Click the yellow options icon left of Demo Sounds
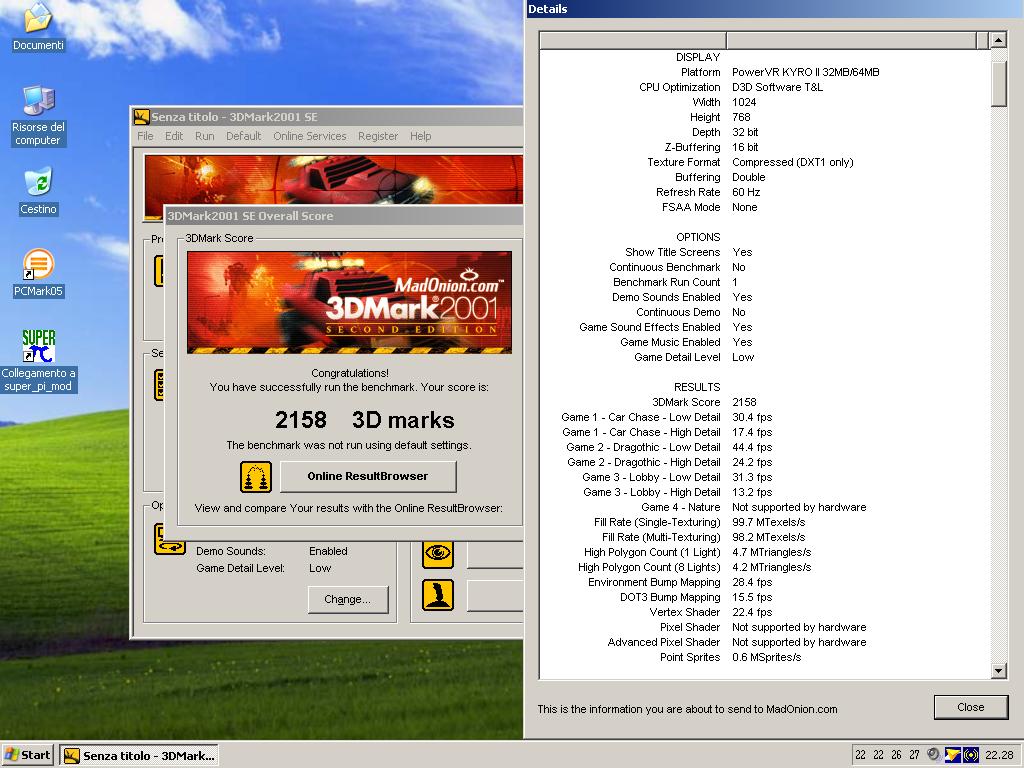Viewport: 1024px width, 768px height. coord(170,539)
